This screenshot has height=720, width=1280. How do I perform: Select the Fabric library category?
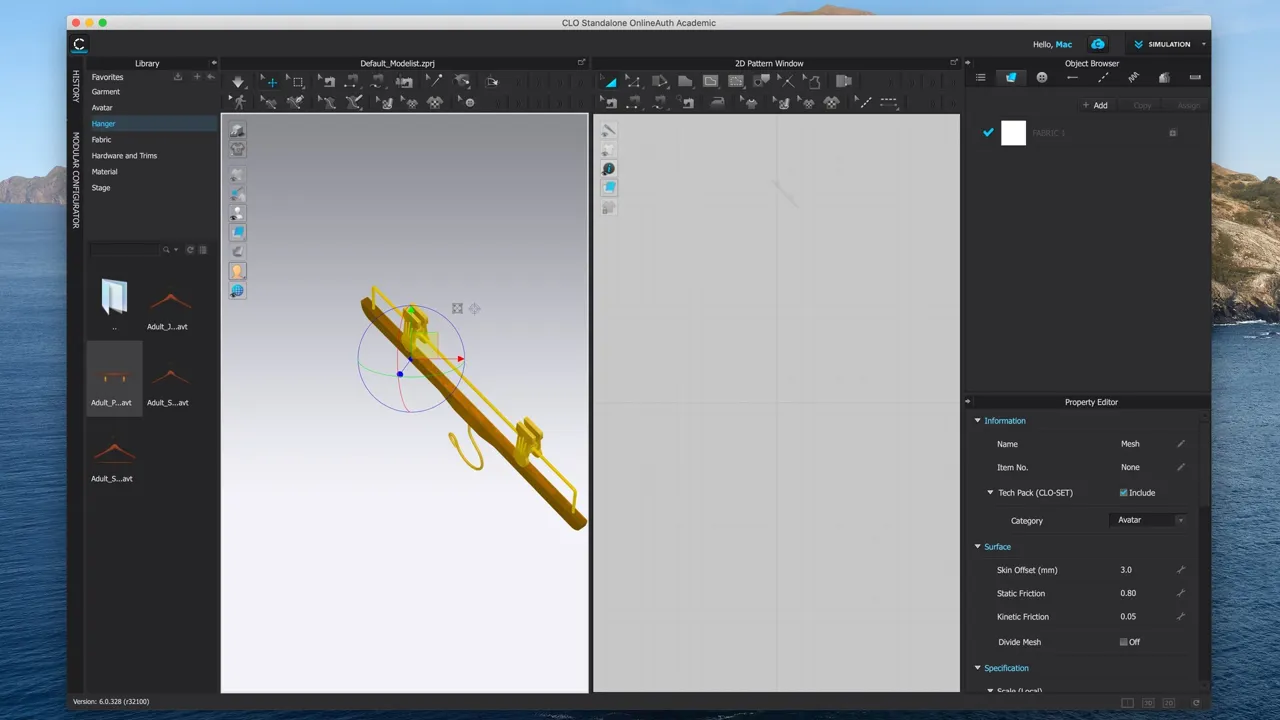click(x=101, y=140)
